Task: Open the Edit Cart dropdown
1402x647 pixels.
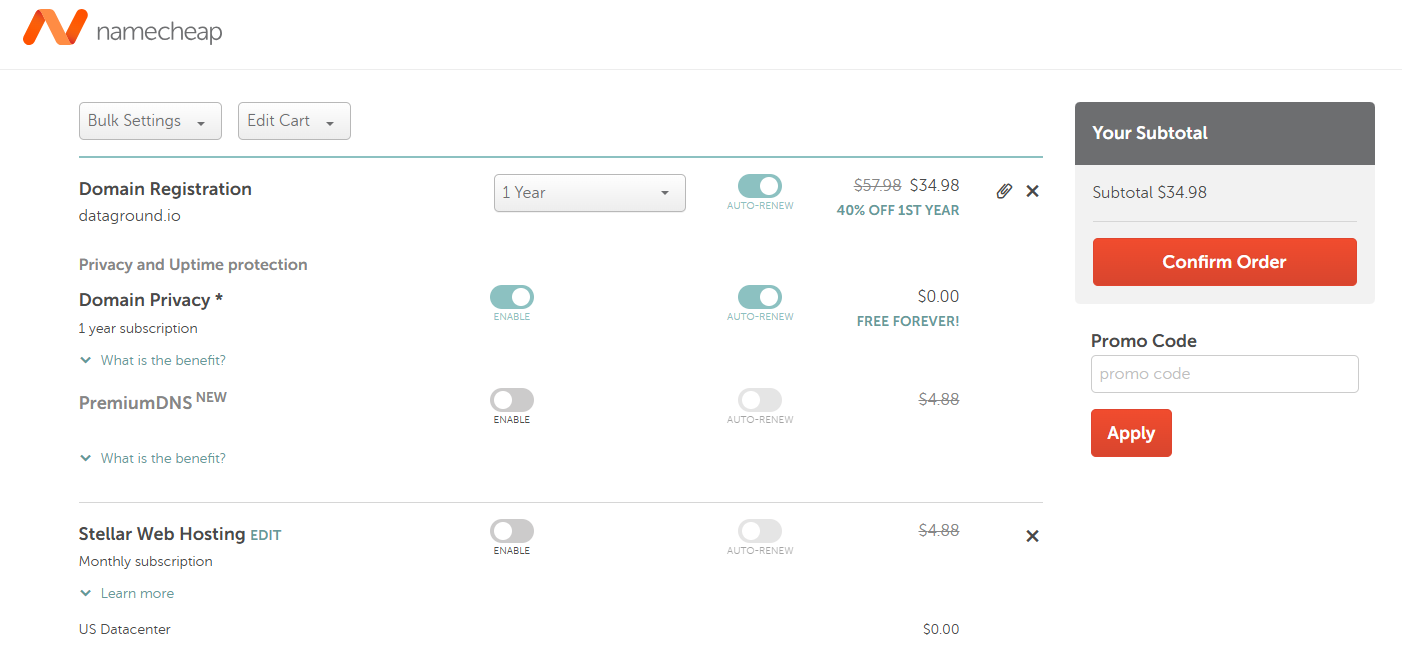Action: click(294, 120)
